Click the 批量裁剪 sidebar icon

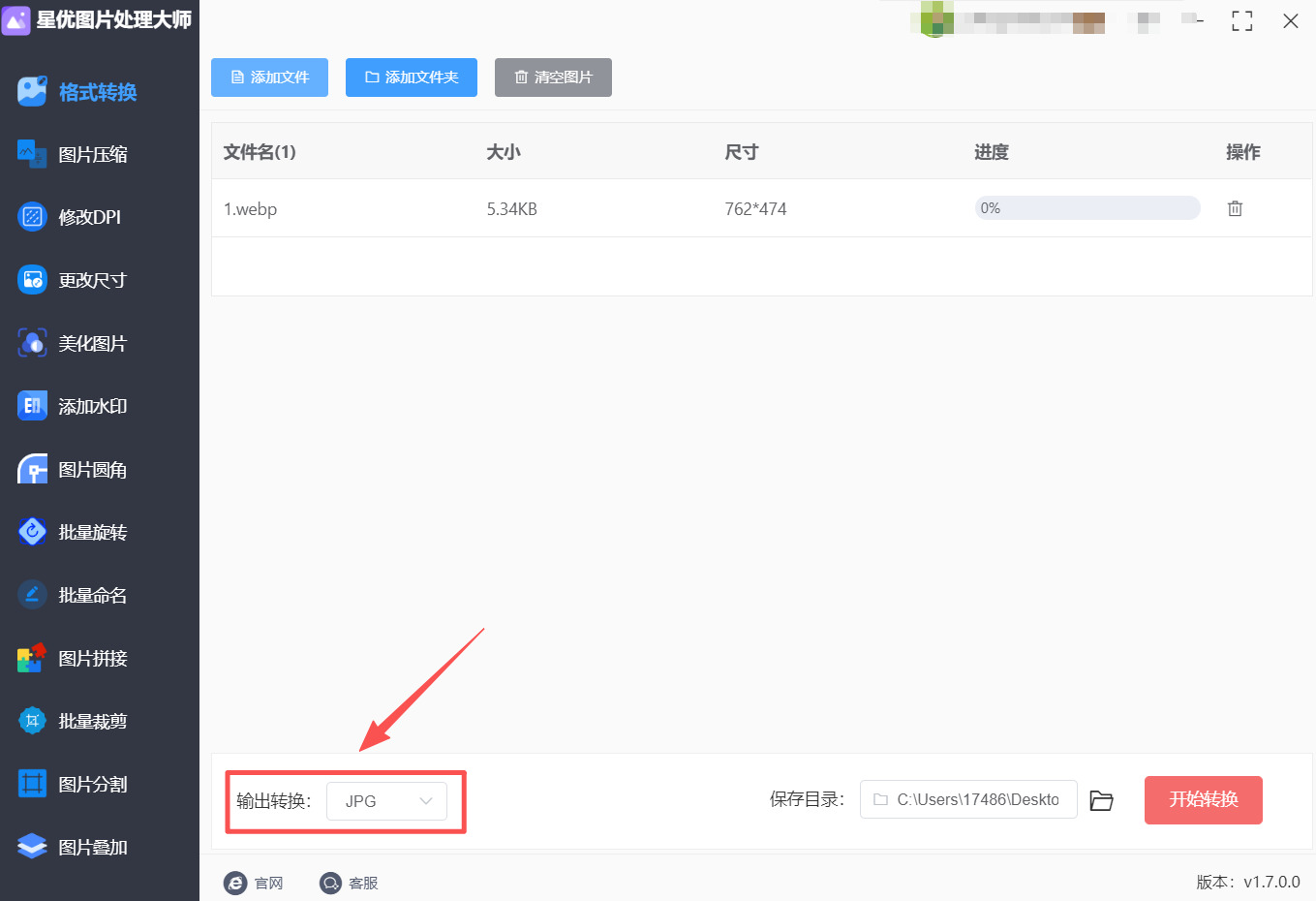point(32,721)
